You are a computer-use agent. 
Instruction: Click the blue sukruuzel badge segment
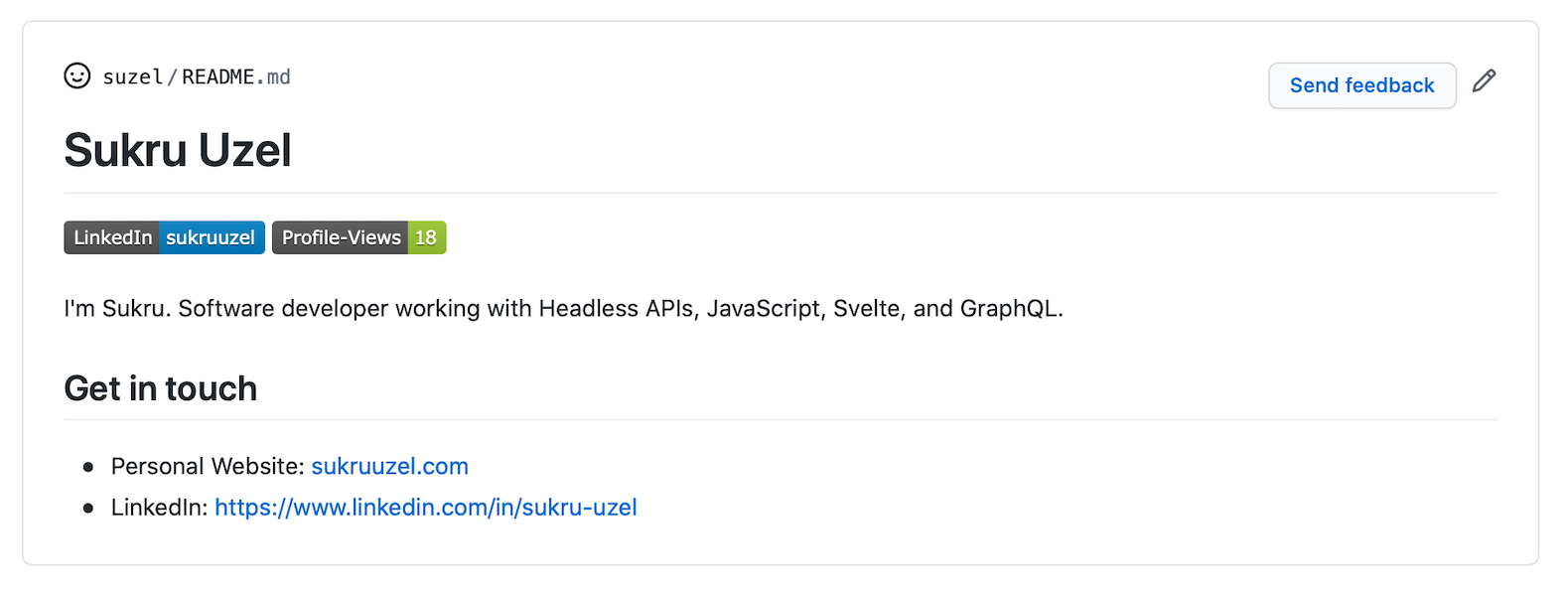211,238
